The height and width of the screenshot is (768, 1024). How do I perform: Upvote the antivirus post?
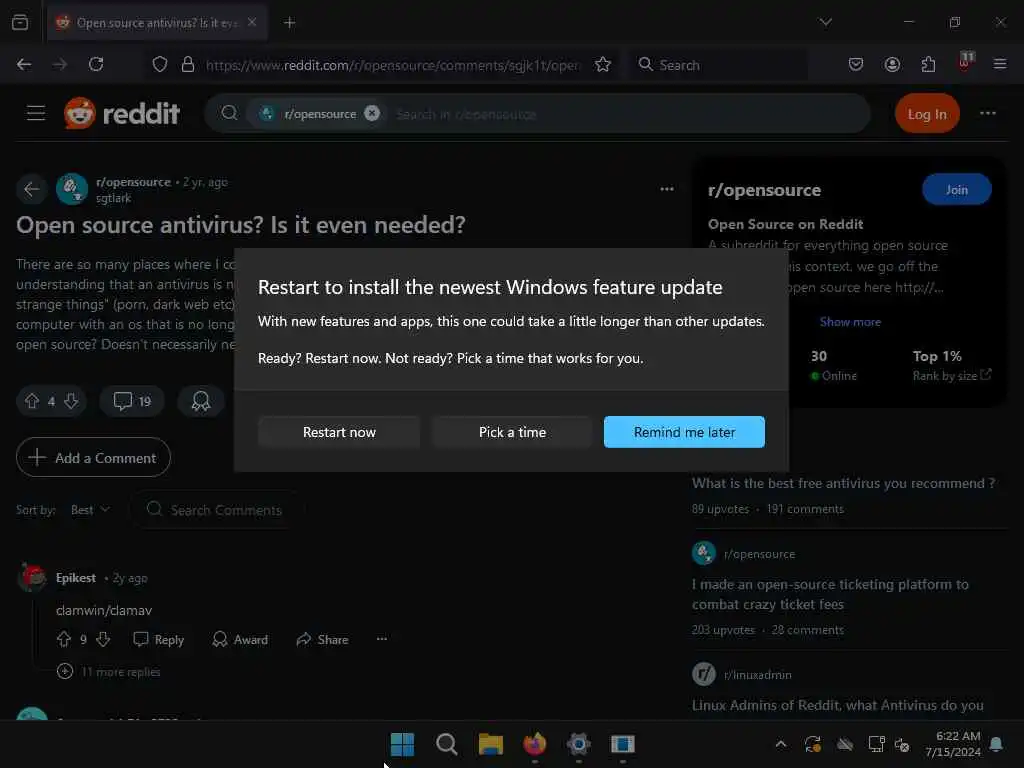point(32,400)
